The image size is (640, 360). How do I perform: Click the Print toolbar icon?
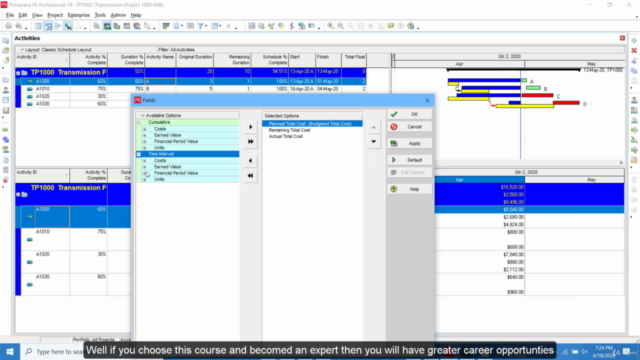point(8,26)
